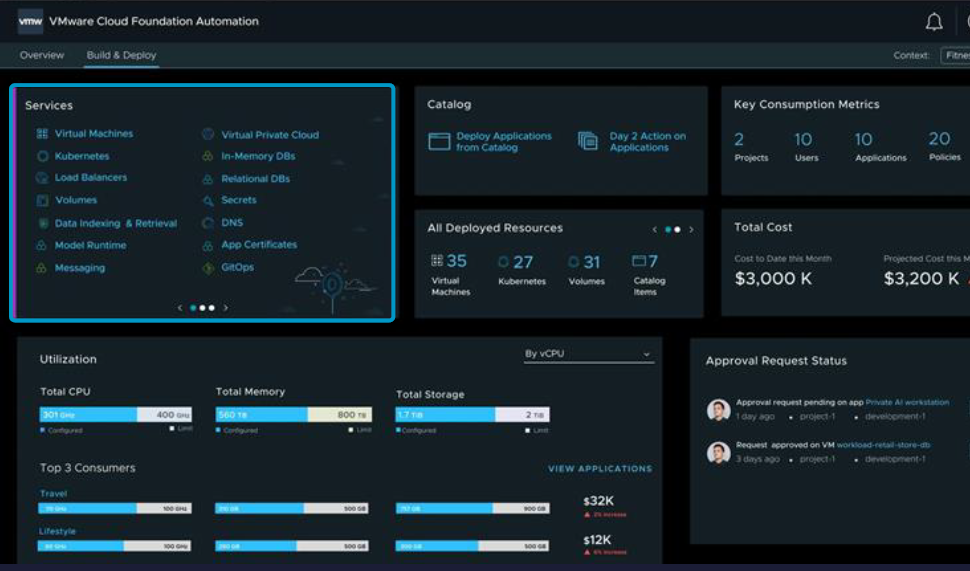Click the Messaging service icon
Image resolution: width=970 pixels, height=571 pixels.
[41, 268]
